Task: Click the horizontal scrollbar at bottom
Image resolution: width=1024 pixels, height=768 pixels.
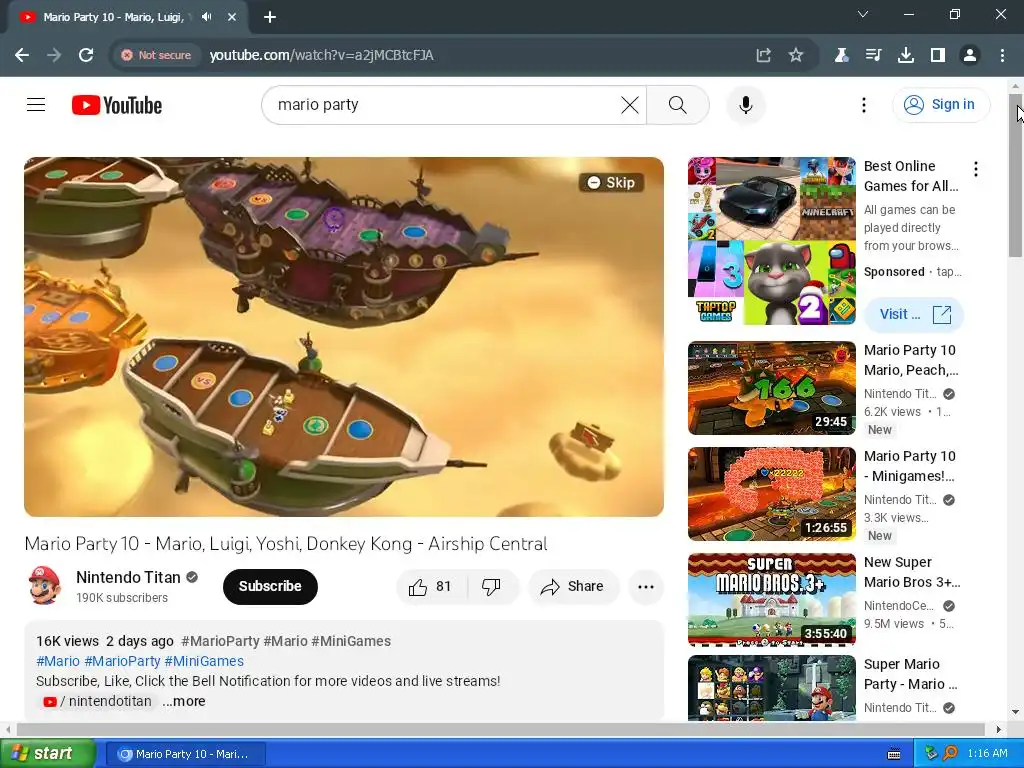Action: coord(500,729)
